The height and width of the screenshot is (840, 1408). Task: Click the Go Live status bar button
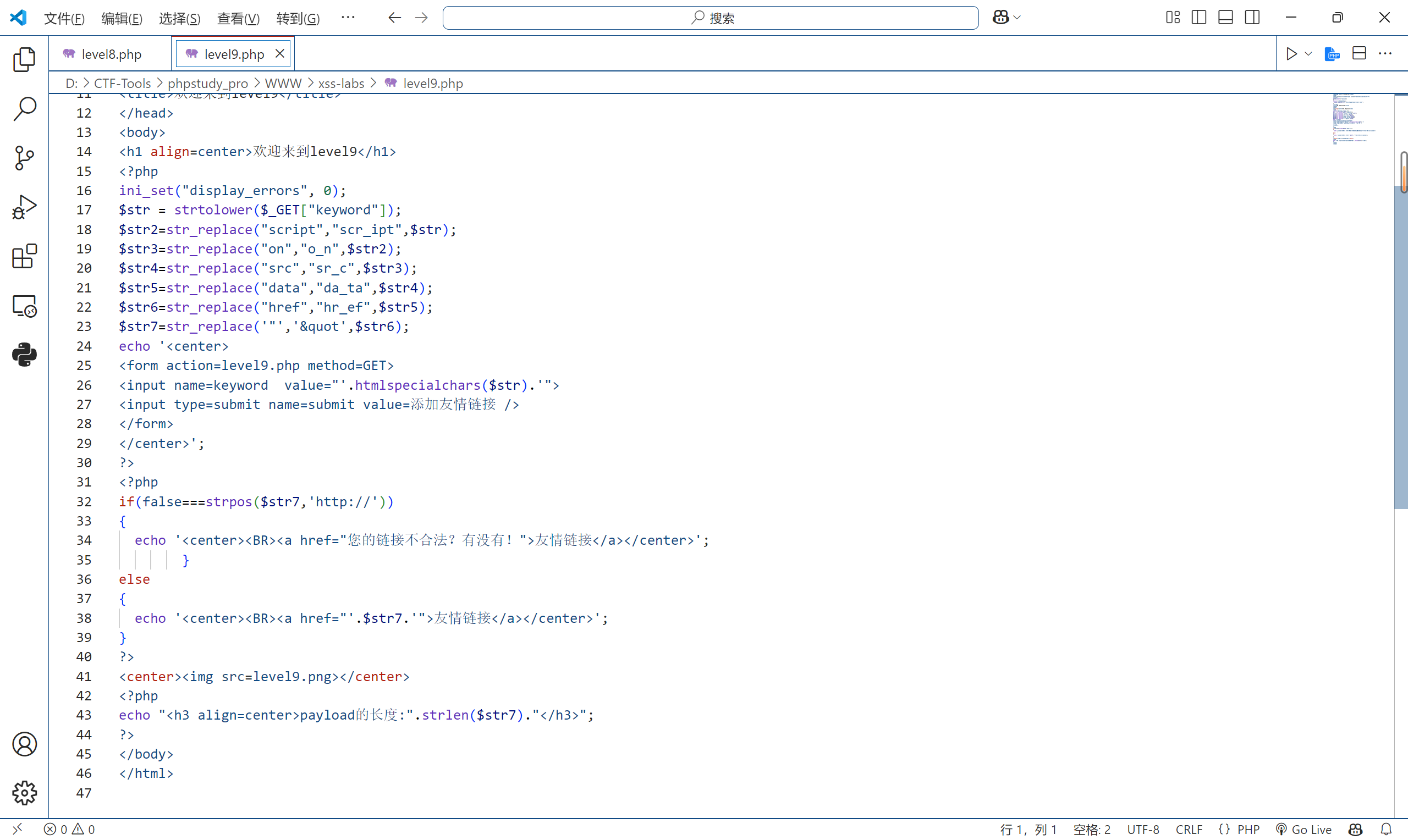(1304, 829)
